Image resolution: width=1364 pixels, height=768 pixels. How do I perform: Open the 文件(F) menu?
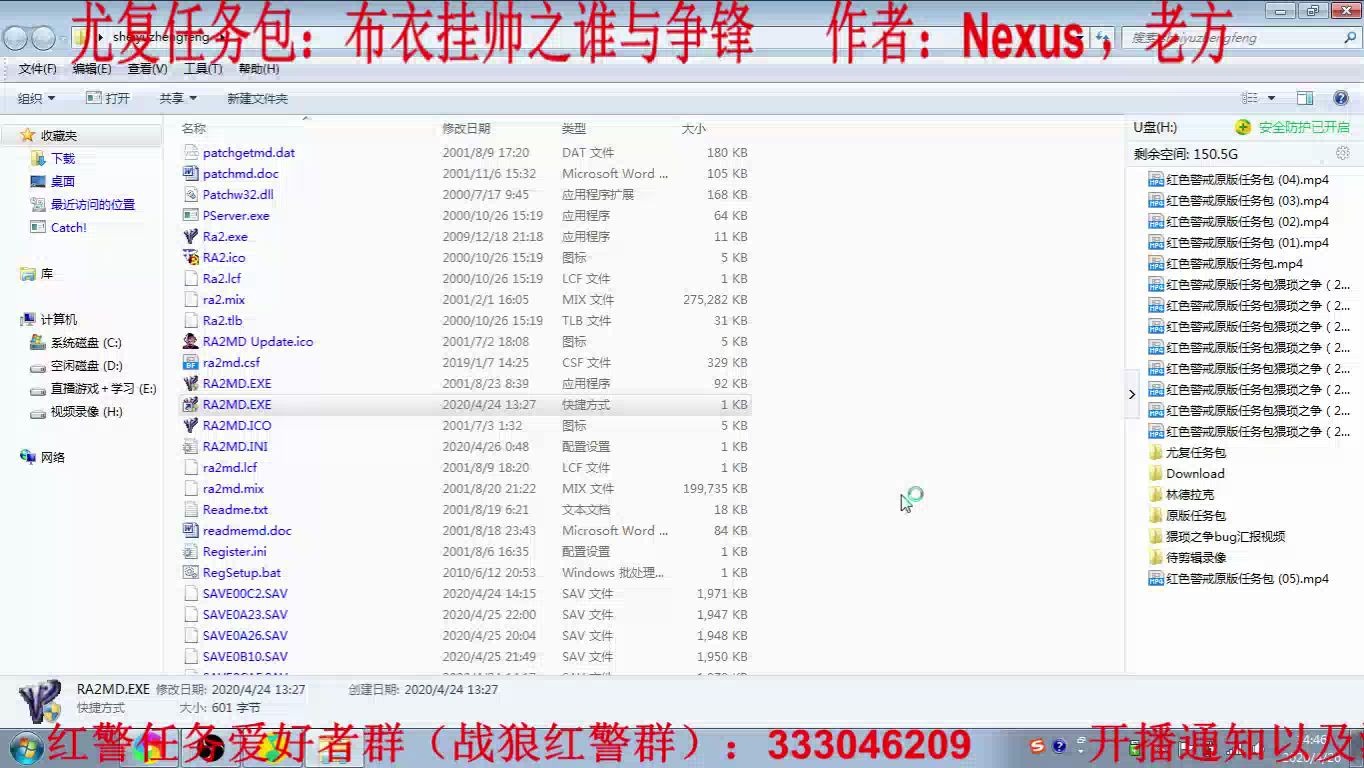(x=38, y=69)
